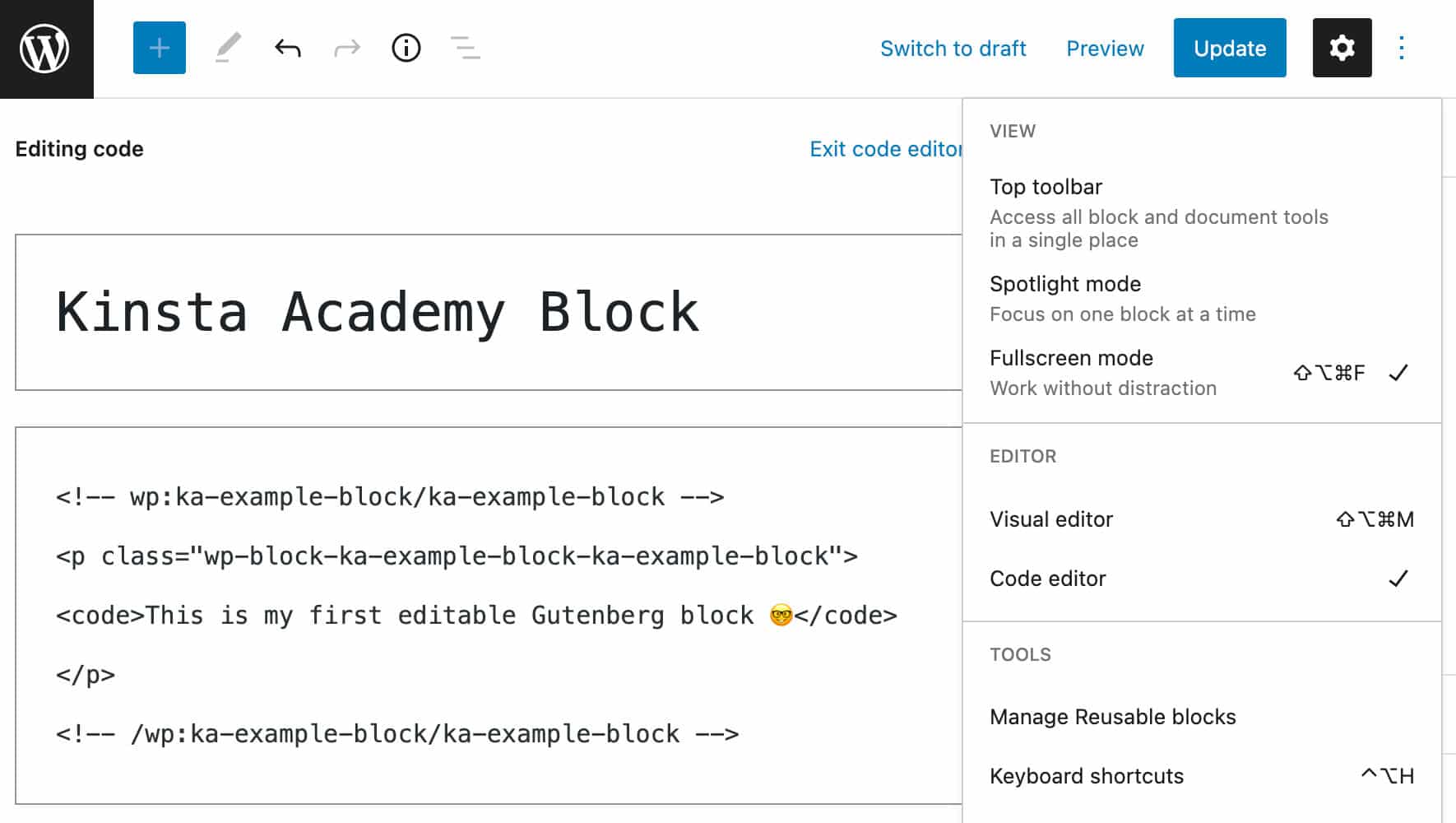Click the Preview link

click(x=1104, y=49)
